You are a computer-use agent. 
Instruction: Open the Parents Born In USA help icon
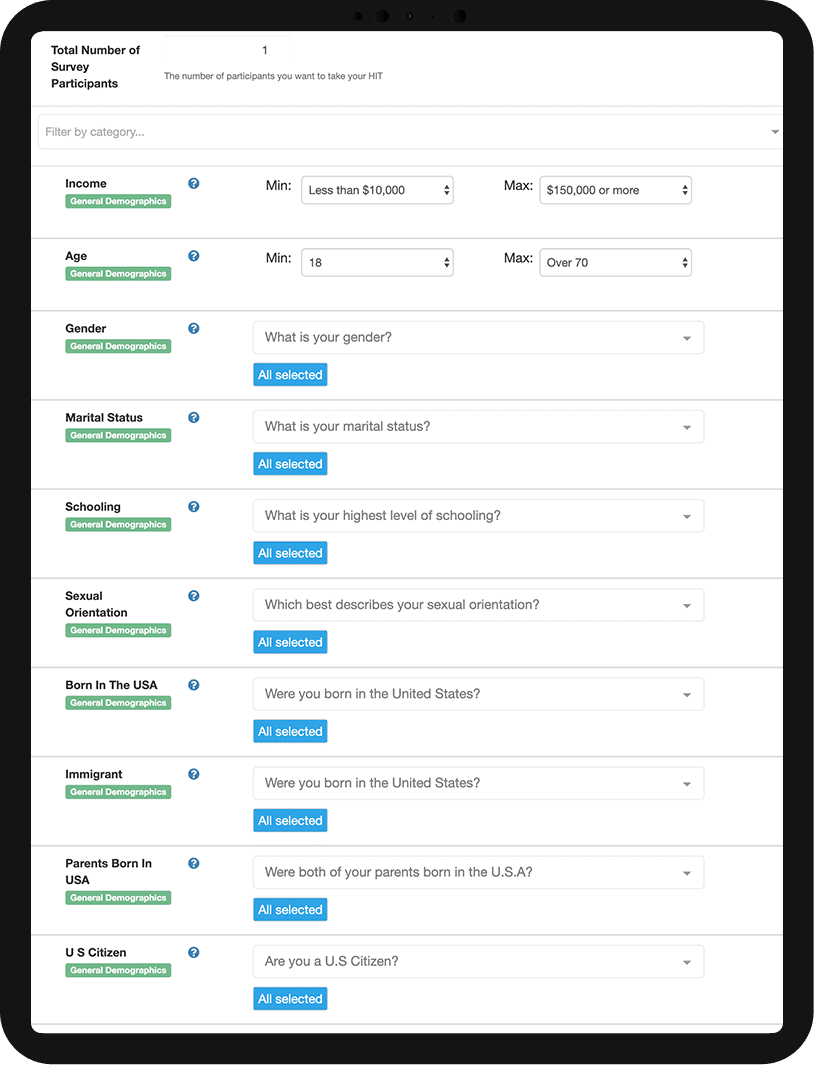point(193,862)
